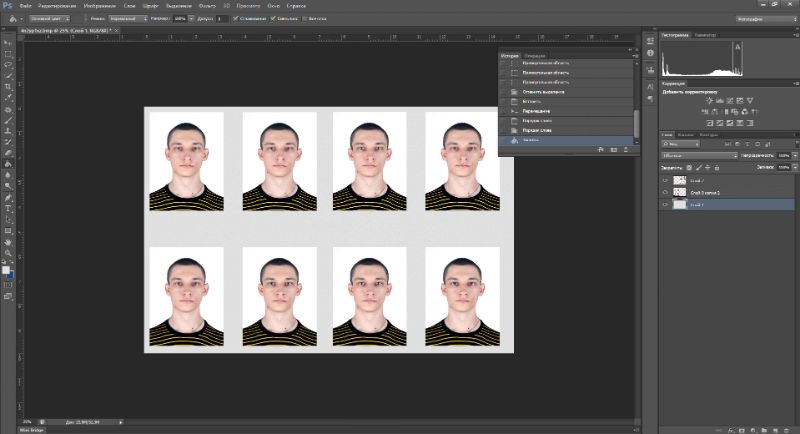Select the Horizontal Type tool
800x434 pixels.
tap(8, 209)
